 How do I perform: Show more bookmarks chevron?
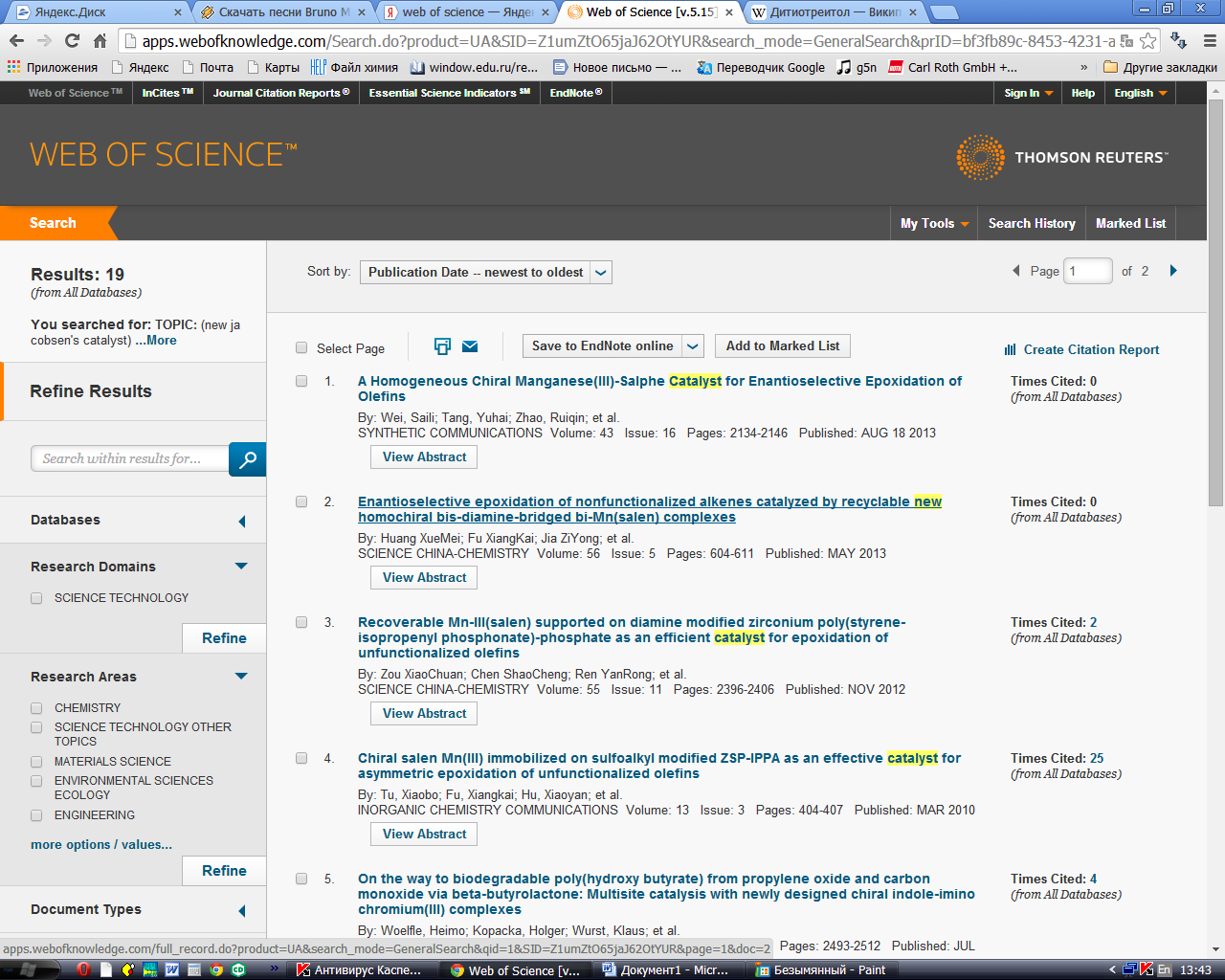[x=1083, y=67]
